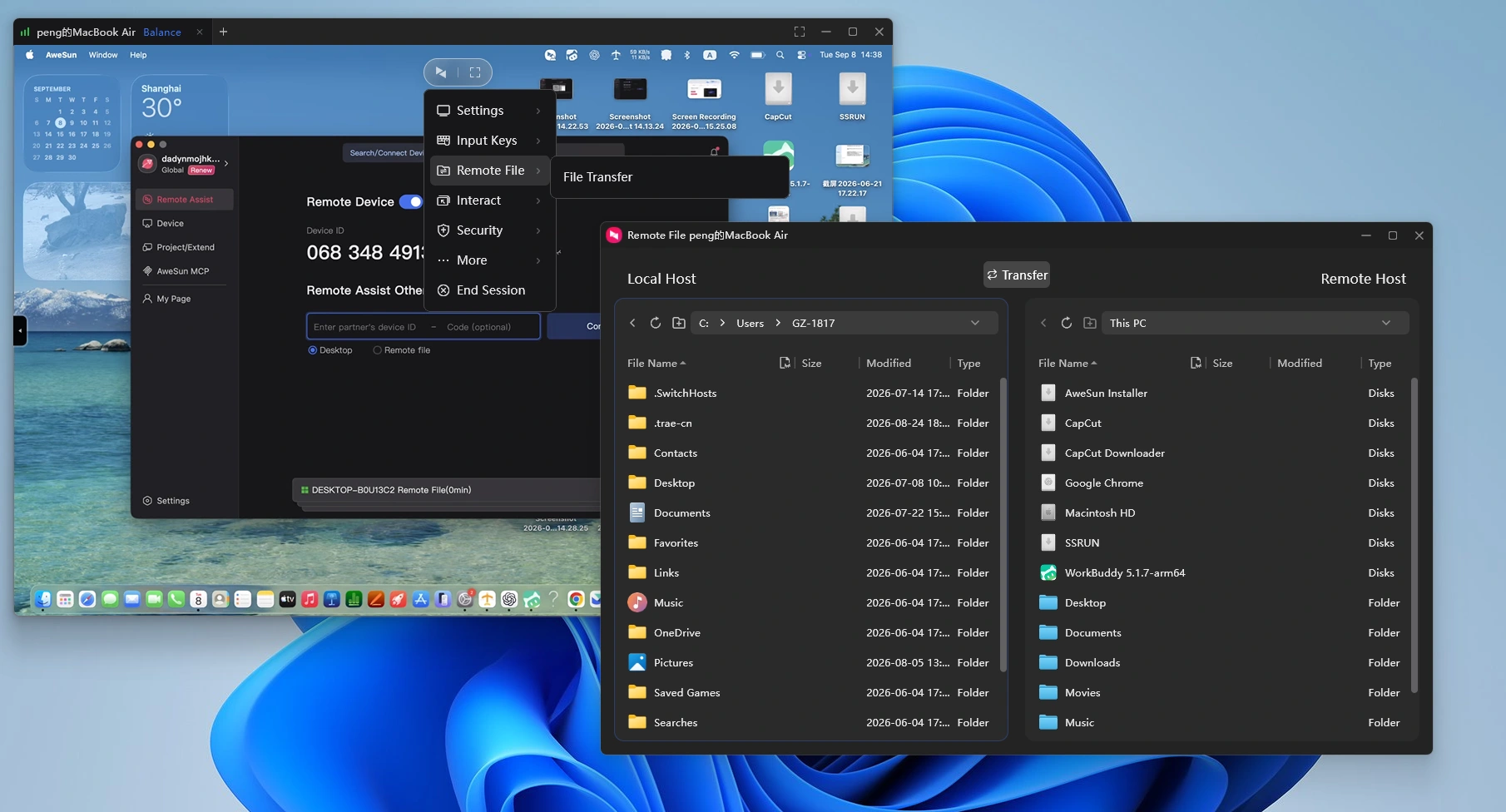Open the Window menu in Mac menu bar
This screenshot has height=812, width=1506.
103,55
